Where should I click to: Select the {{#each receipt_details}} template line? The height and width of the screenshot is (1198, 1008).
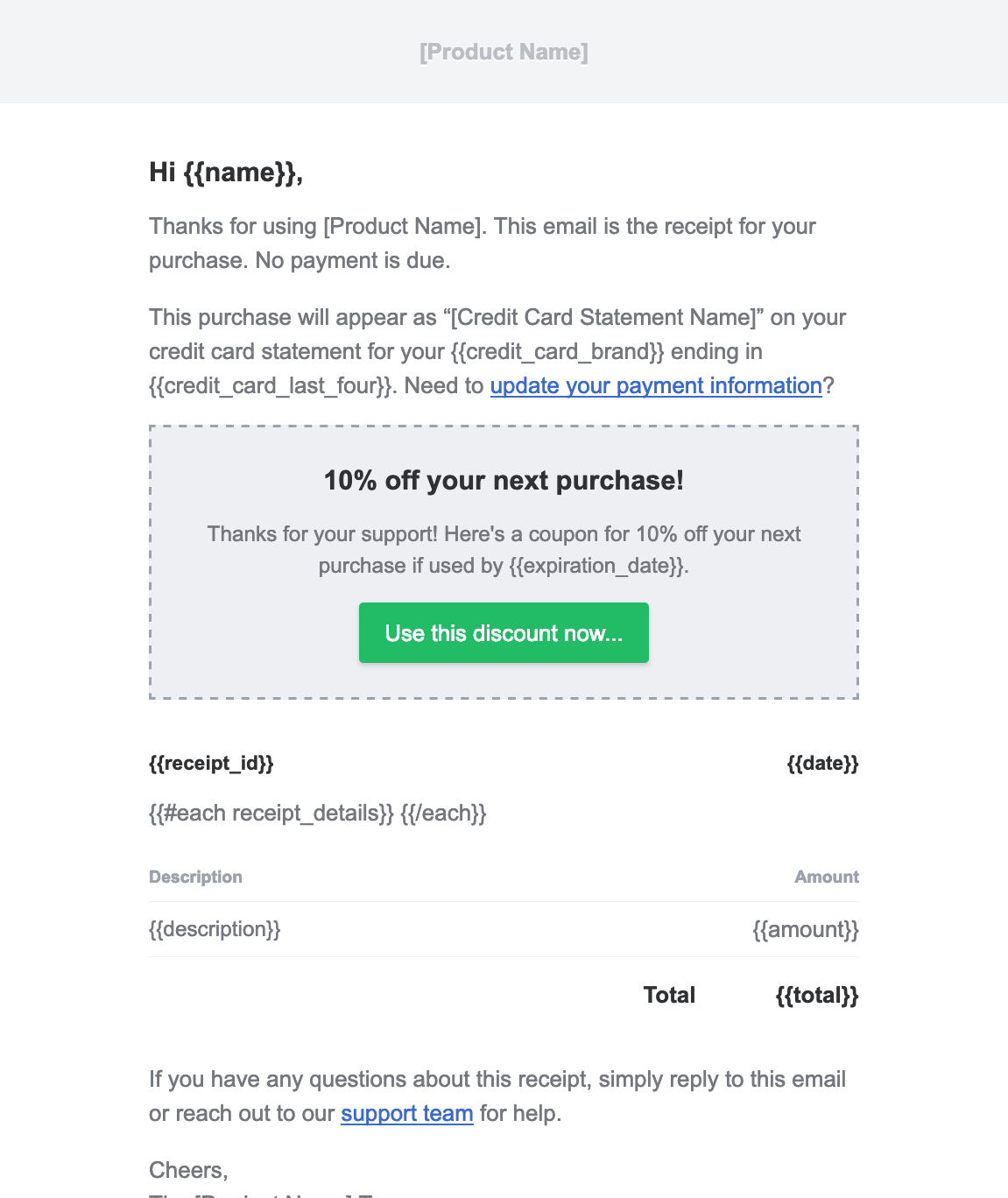(x=317, y=814)
